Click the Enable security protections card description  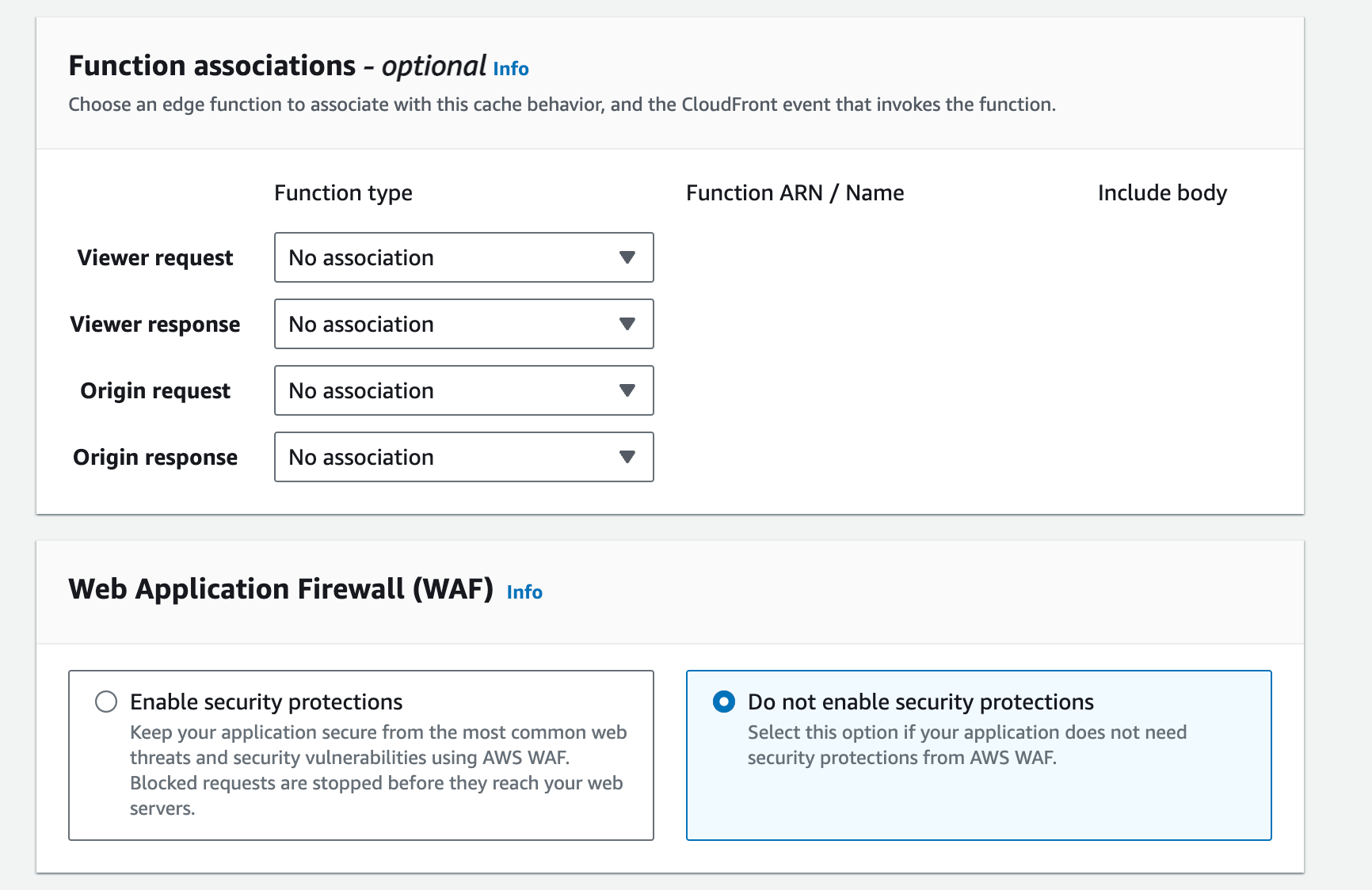[x=378, y=770]
